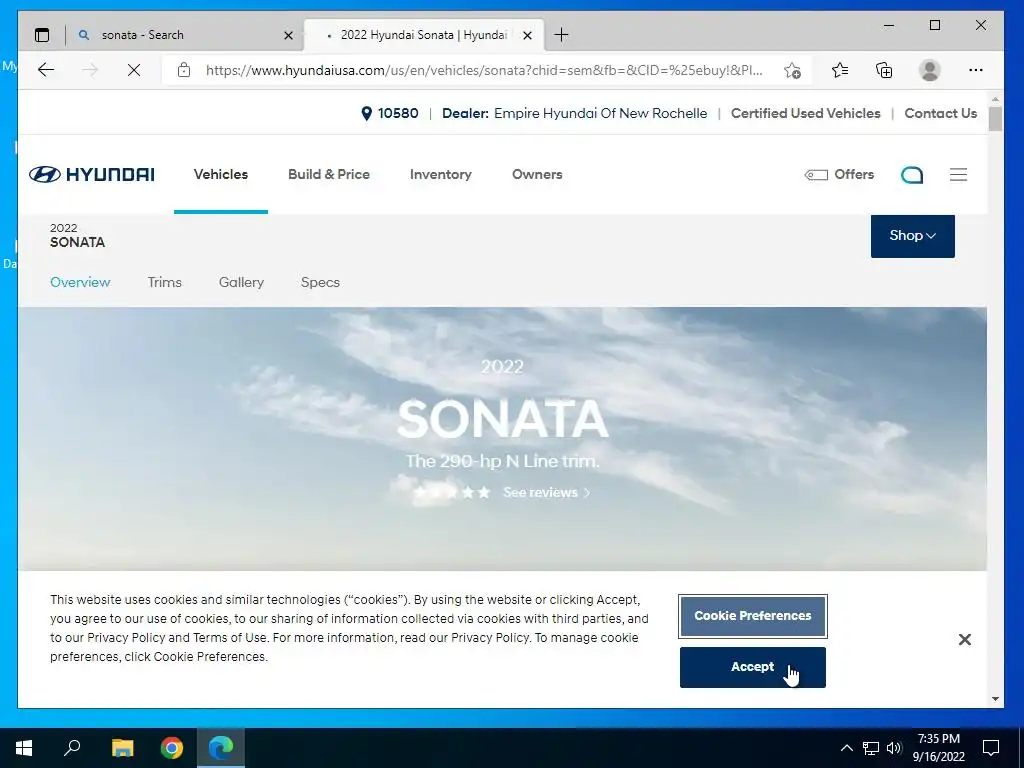
Task: Close the 2022 Hyundai Sonata tab
Action: tap(528, 35)
